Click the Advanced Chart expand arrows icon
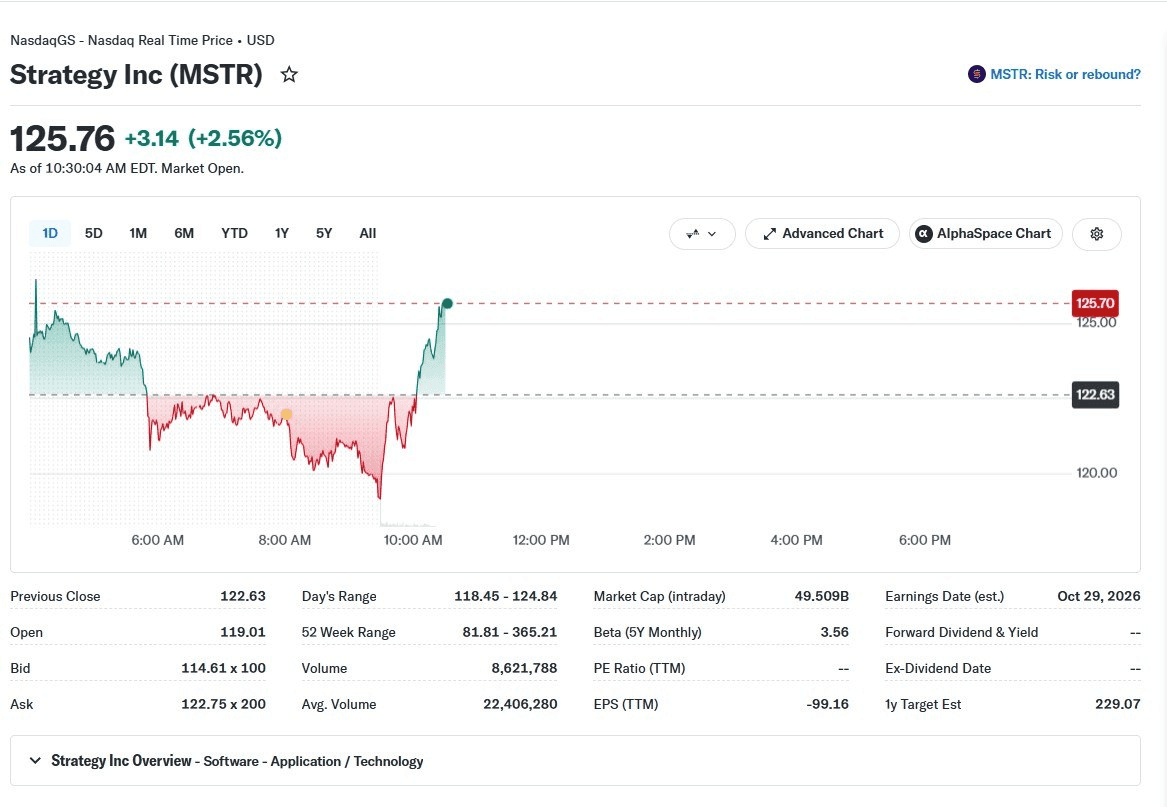Viewport: 1167px width, 807px height. 770,234
